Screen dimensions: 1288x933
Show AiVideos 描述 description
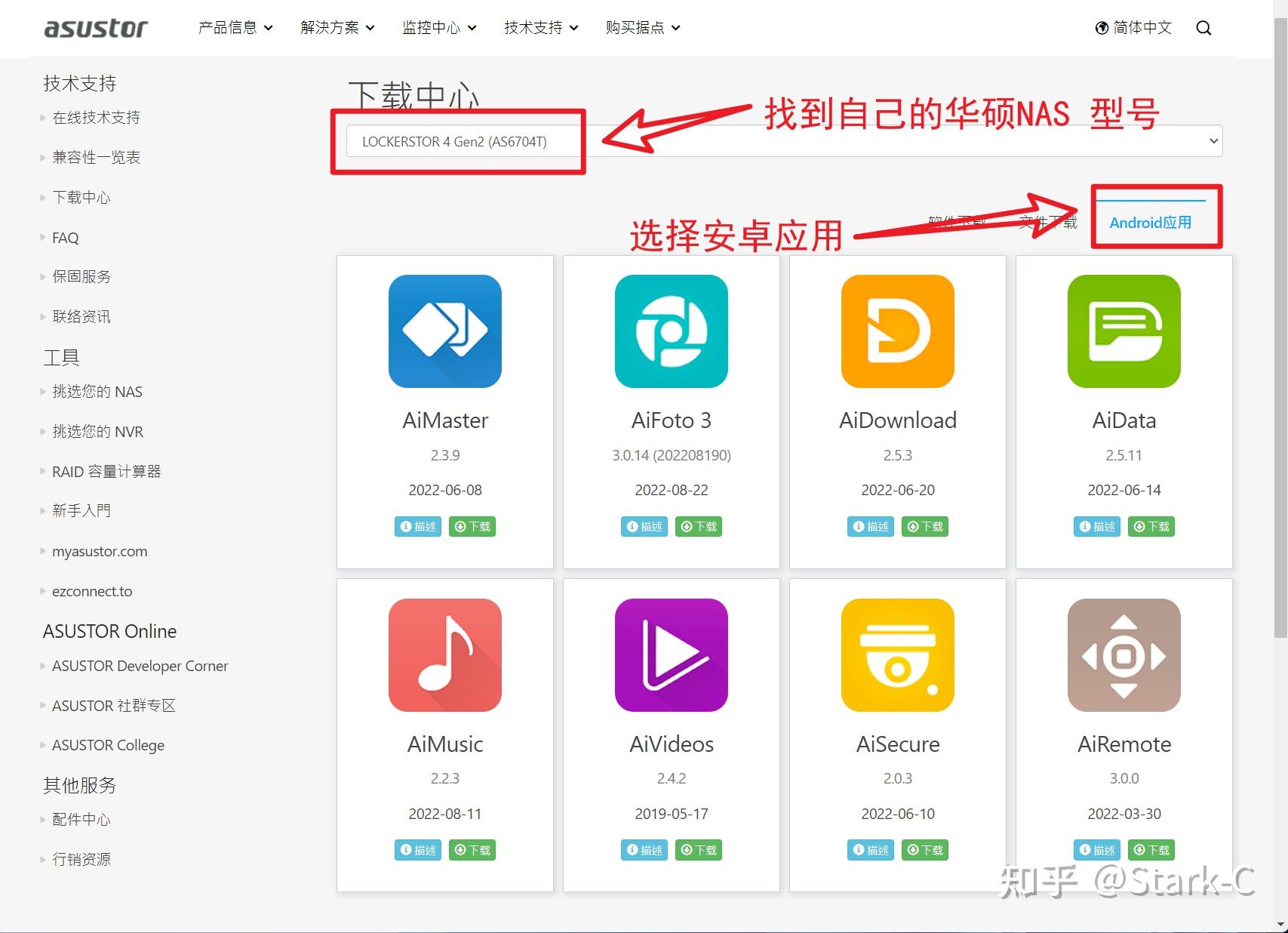click(x=644, y=850)
